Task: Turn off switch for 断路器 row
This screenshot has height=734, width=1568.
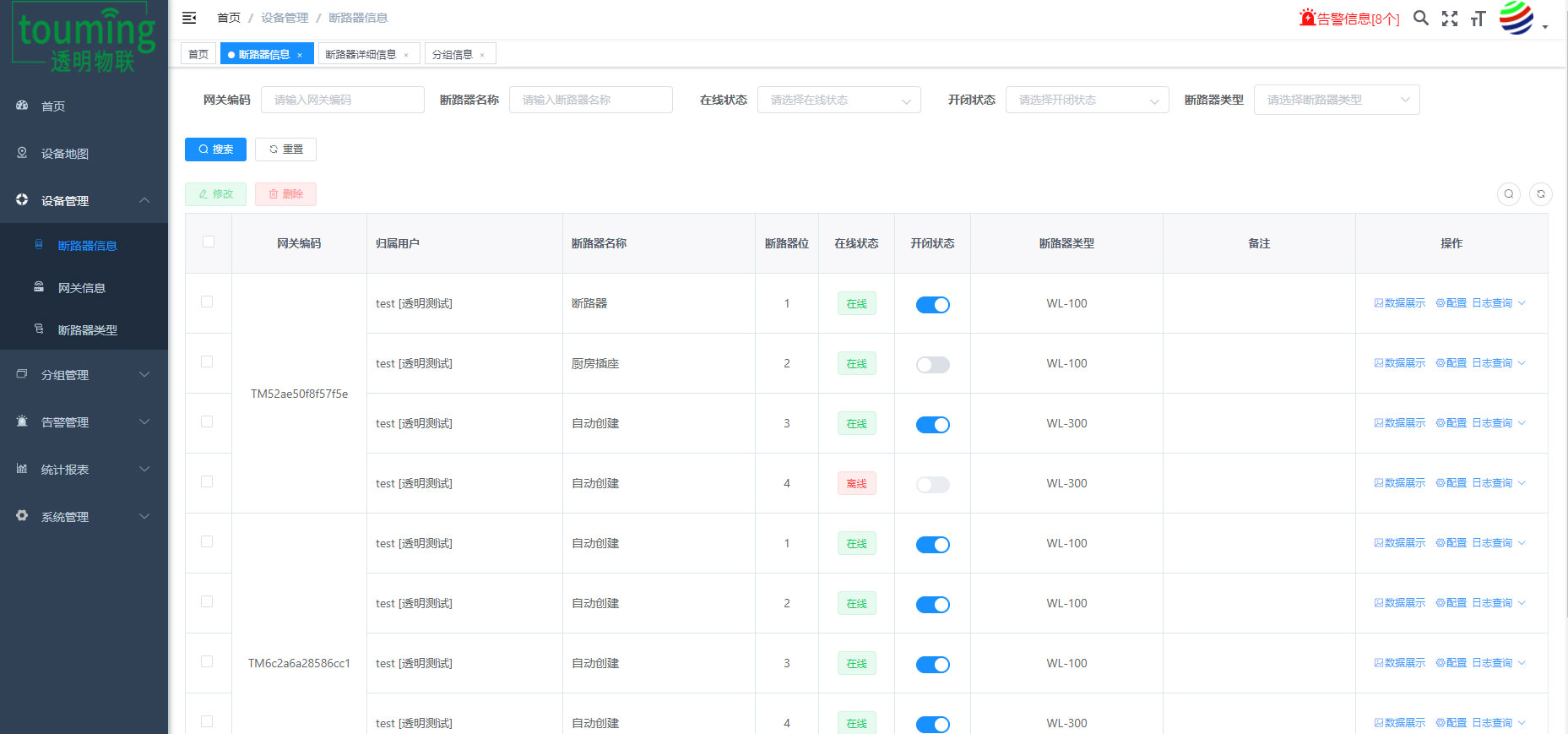Action: (x=932, y=305)
